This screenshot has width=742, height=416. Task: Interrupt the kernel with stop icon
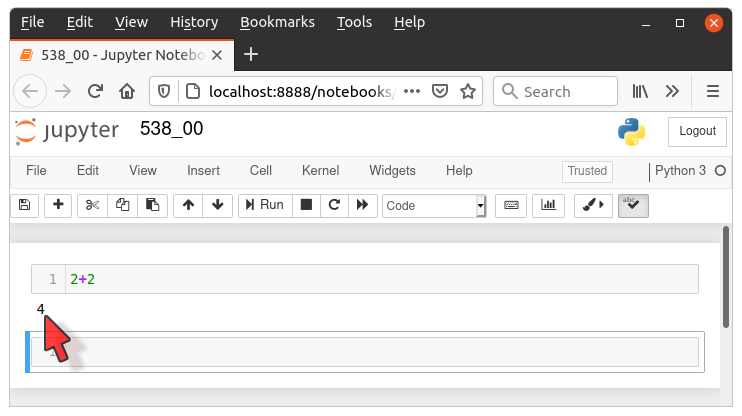[x=307, y=205]
